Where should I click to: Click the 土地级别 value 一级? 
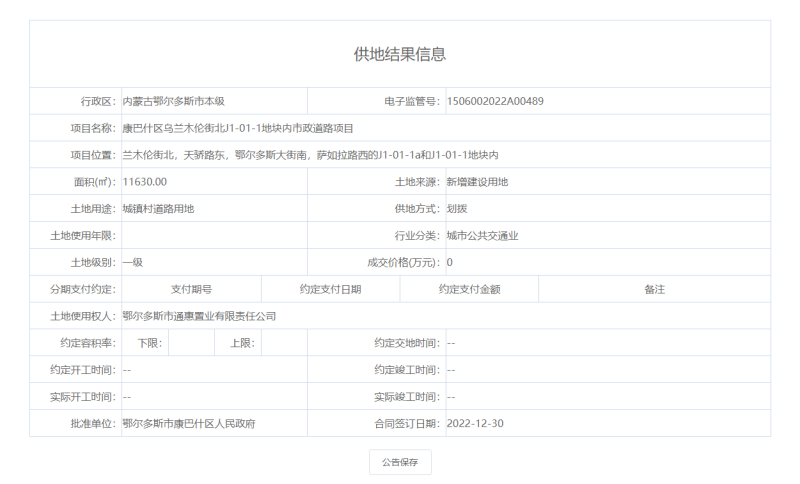point(133,262)
